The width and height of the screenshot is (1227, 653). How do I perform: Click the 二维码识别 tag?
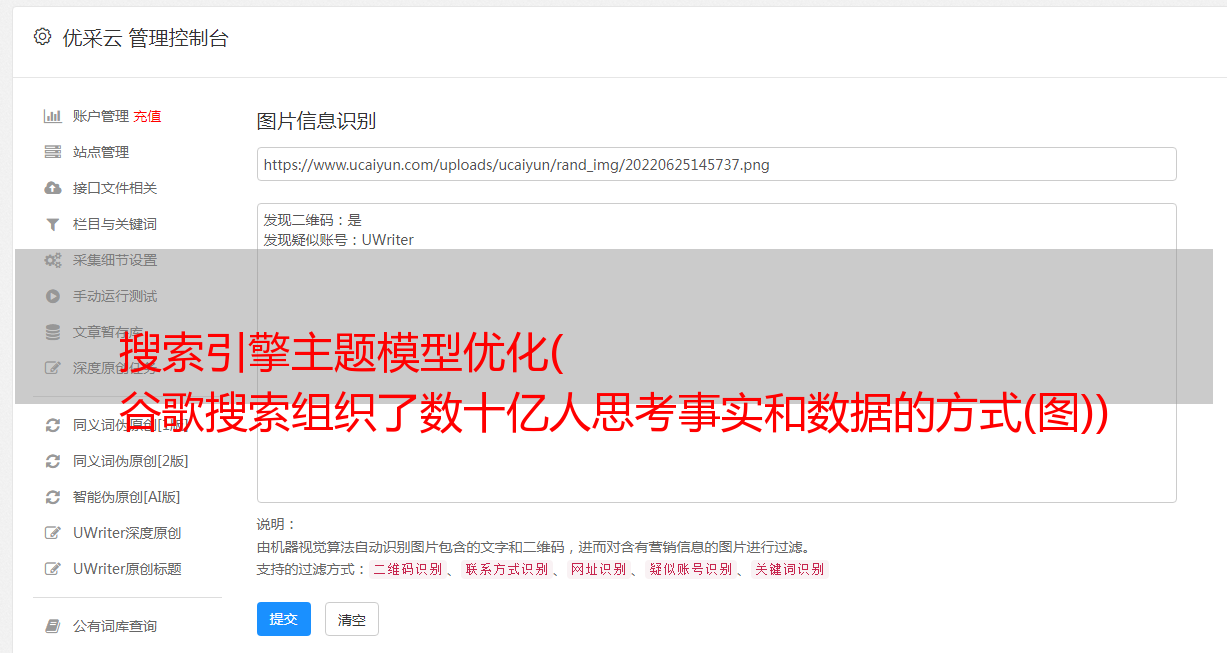(407, 569)
